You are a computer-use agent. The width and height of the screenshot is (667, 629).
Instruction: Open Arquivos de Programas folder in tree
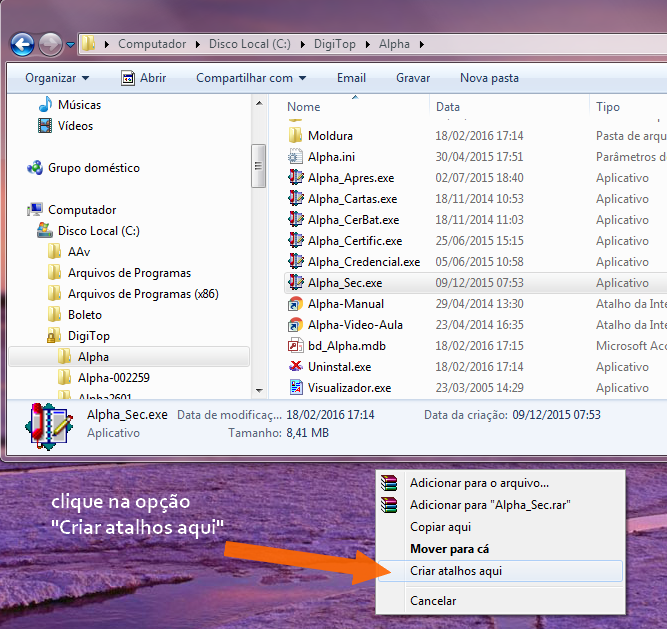point(119,273)
